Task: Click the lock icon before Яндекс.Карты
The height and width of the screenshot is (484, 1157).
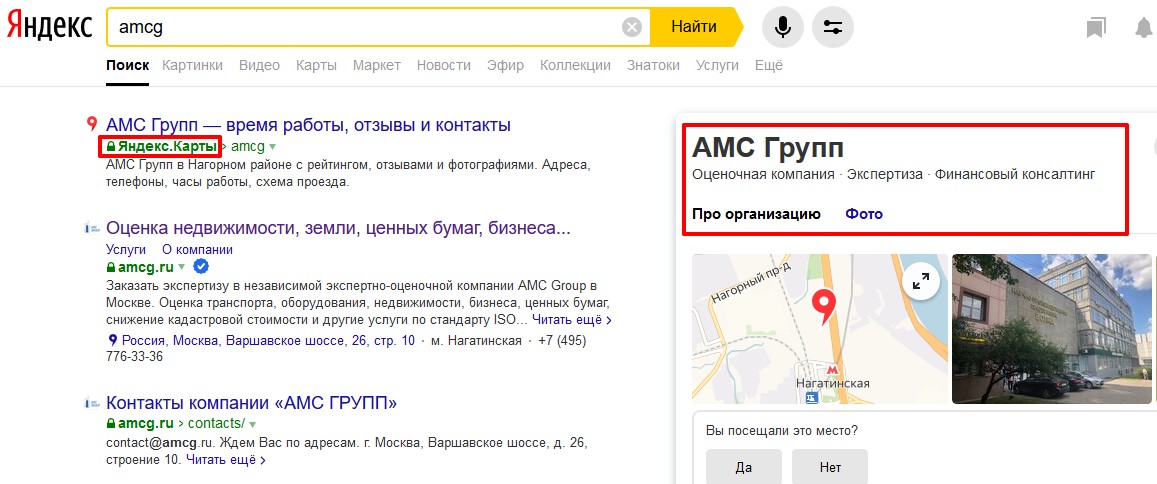Action: [x=111, y=146]
